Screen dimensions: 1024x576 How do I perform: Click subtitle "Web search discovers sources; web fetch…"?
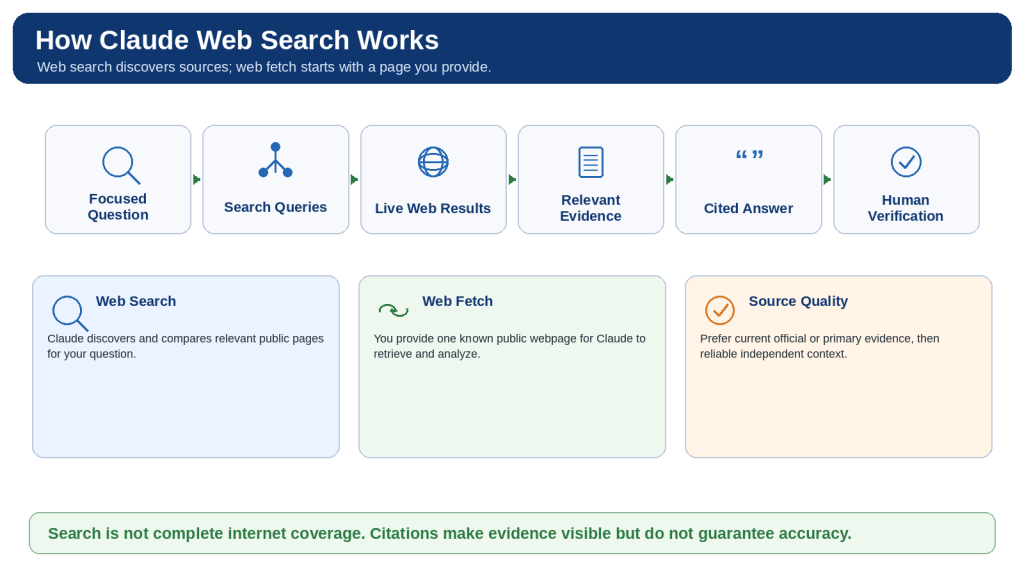(x=264, y=67)
